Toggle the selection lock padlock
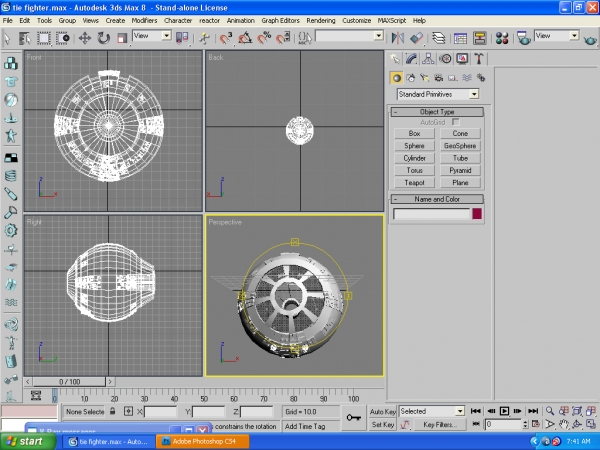 [x=112, y=411]
